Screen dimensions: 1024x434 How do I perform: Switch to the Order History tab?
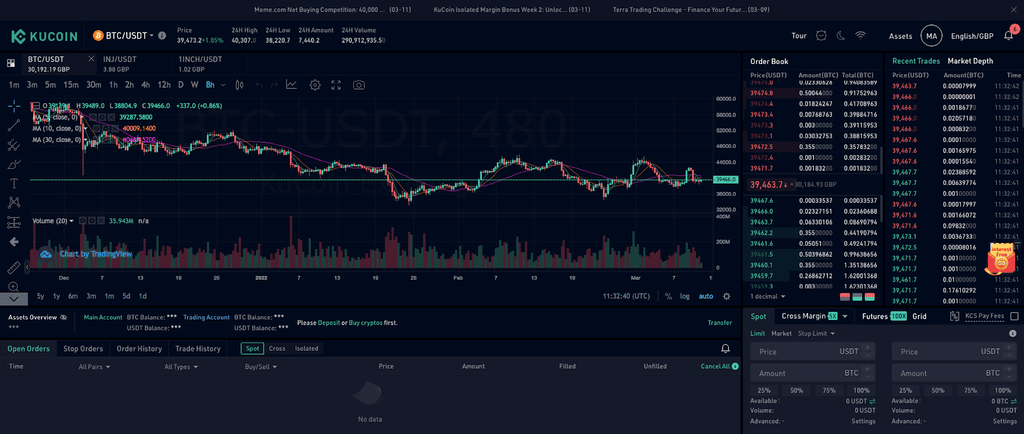click(x=139, y=349)
